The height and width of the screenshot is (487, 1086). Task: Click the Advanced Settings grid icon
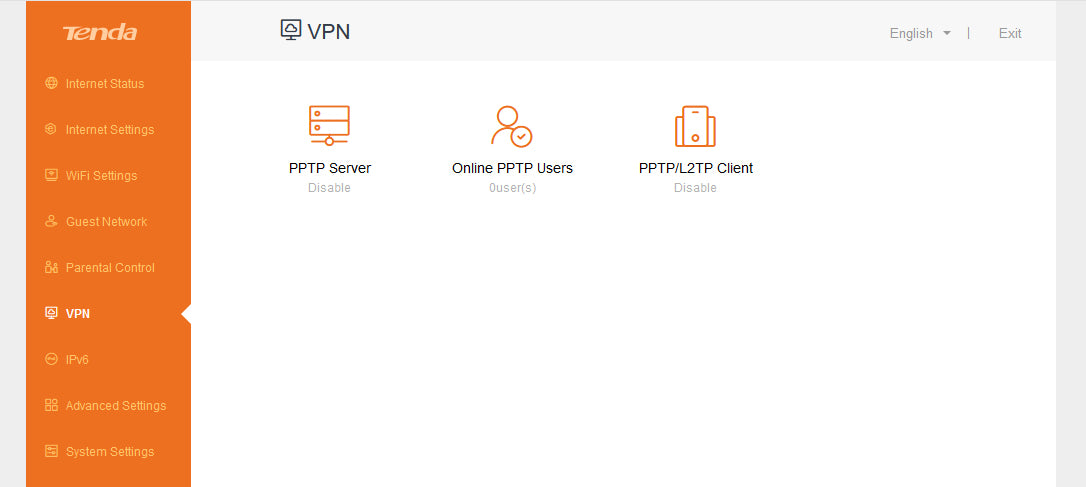point(52,406)
